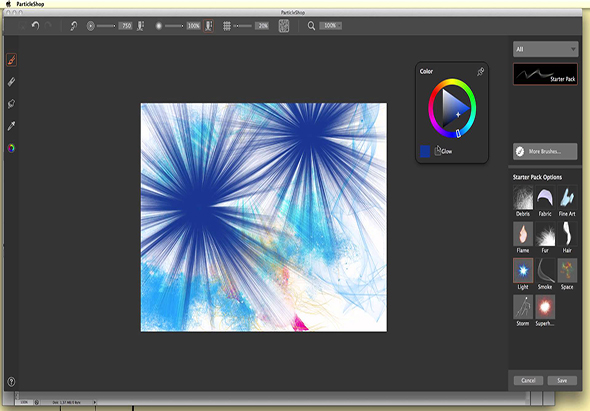Screen dimensions: 590x411
Task: Click the hook-shaped icon after Redo
Action: [x=73, y=26]
